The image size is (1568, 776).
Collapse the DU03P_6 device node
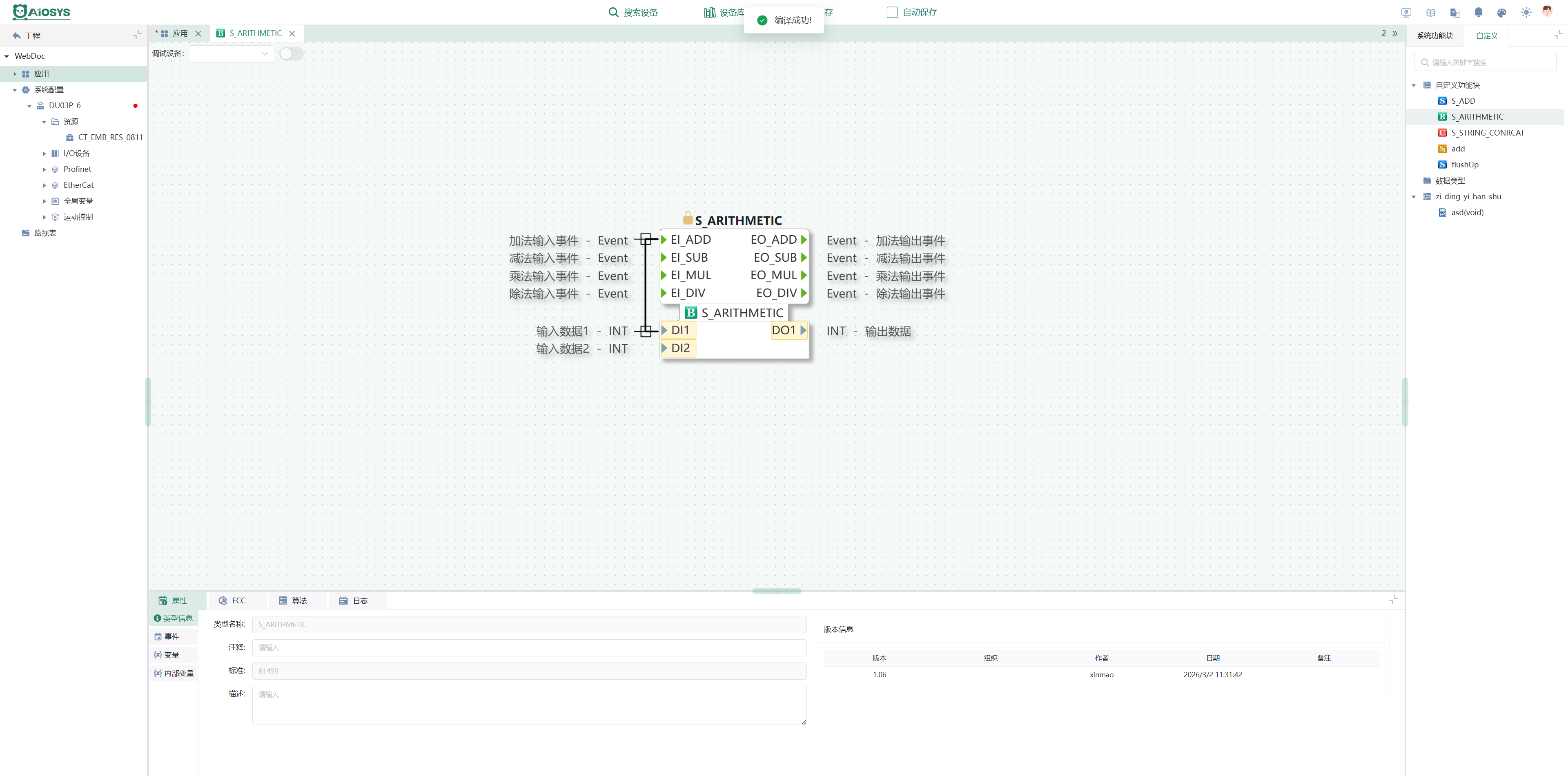tap(29, 106)
